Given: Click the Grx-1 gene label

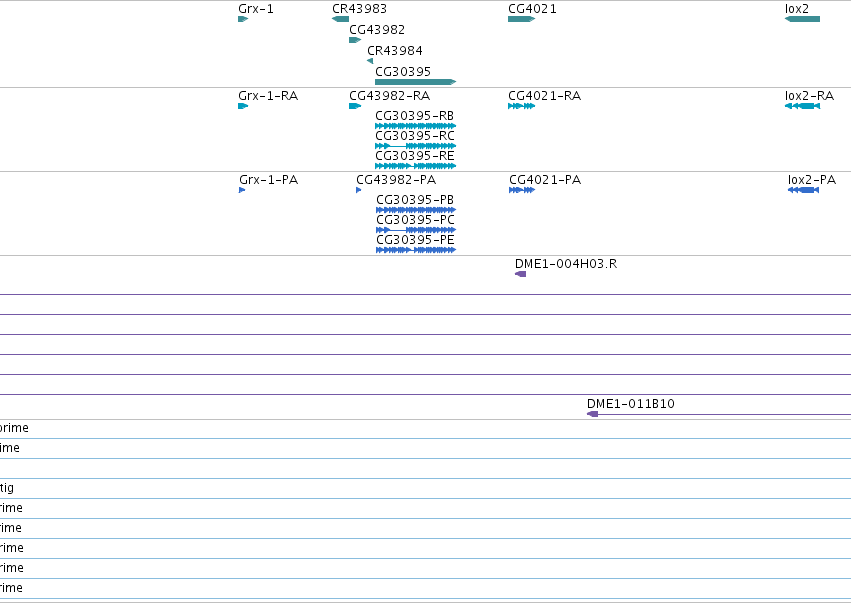Looking at the screenshot, I should [x=256, y=9].
